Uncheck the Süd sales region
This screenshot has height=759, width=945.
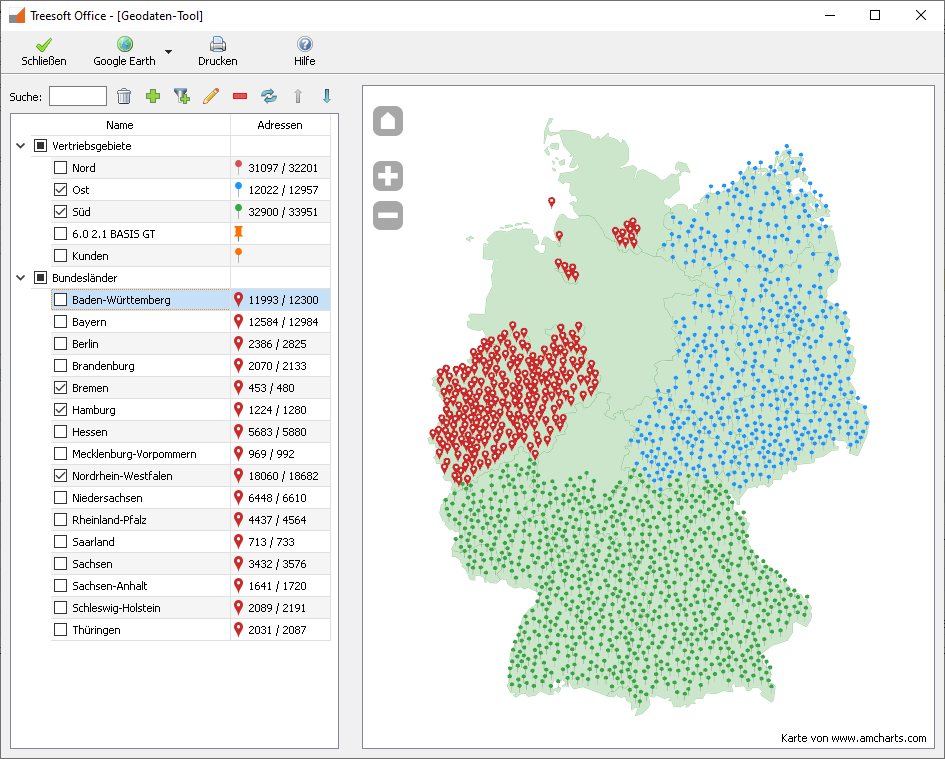(60, 212)
